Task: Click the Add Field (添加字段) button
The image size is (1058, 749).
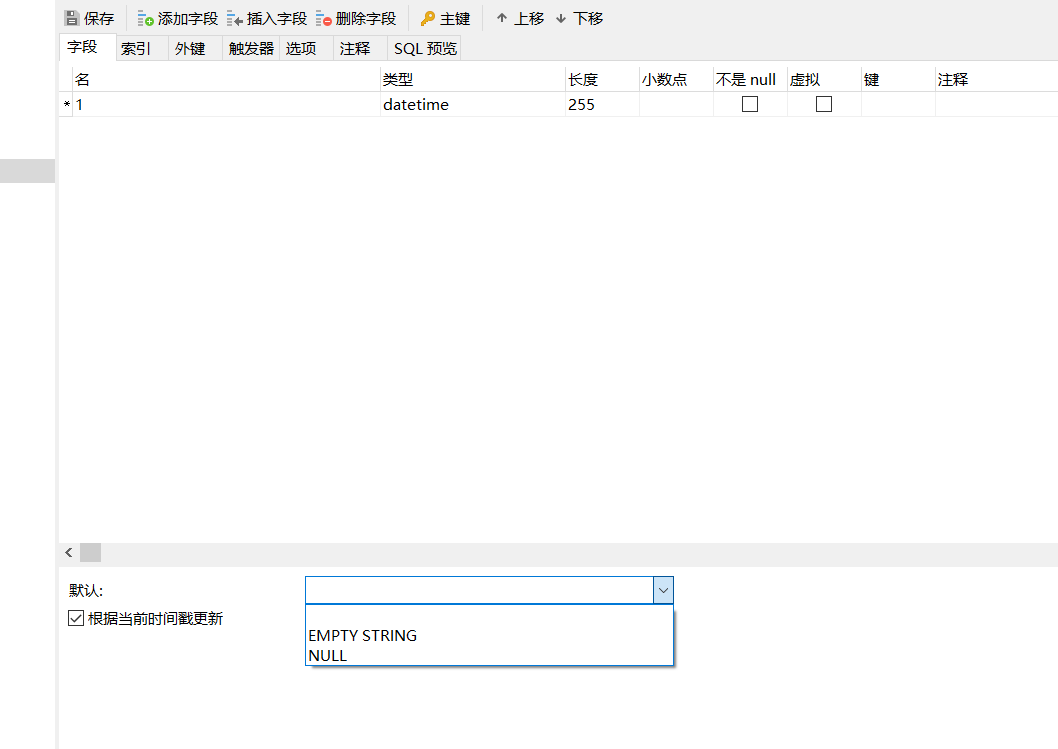Action: [178, 18]
